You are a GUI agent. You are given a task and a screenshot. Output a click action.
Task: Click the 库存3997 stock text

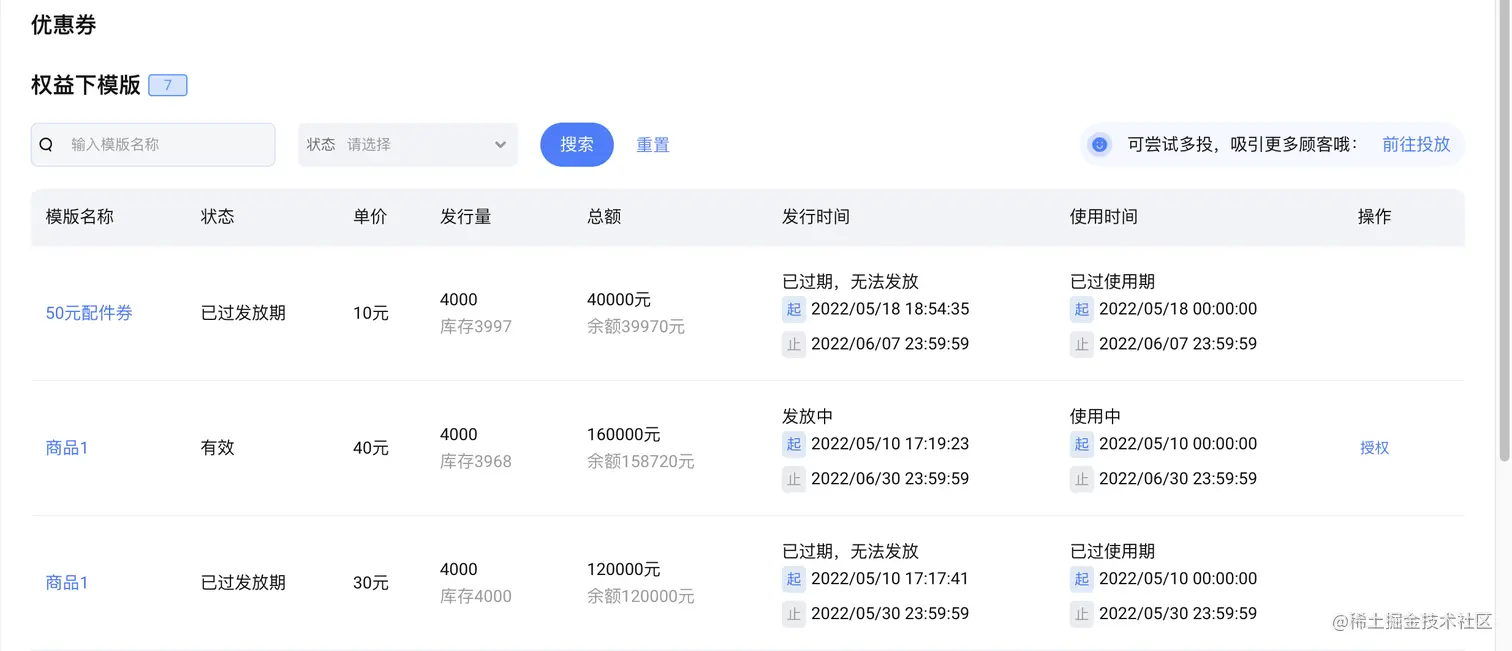pos(476,327)
